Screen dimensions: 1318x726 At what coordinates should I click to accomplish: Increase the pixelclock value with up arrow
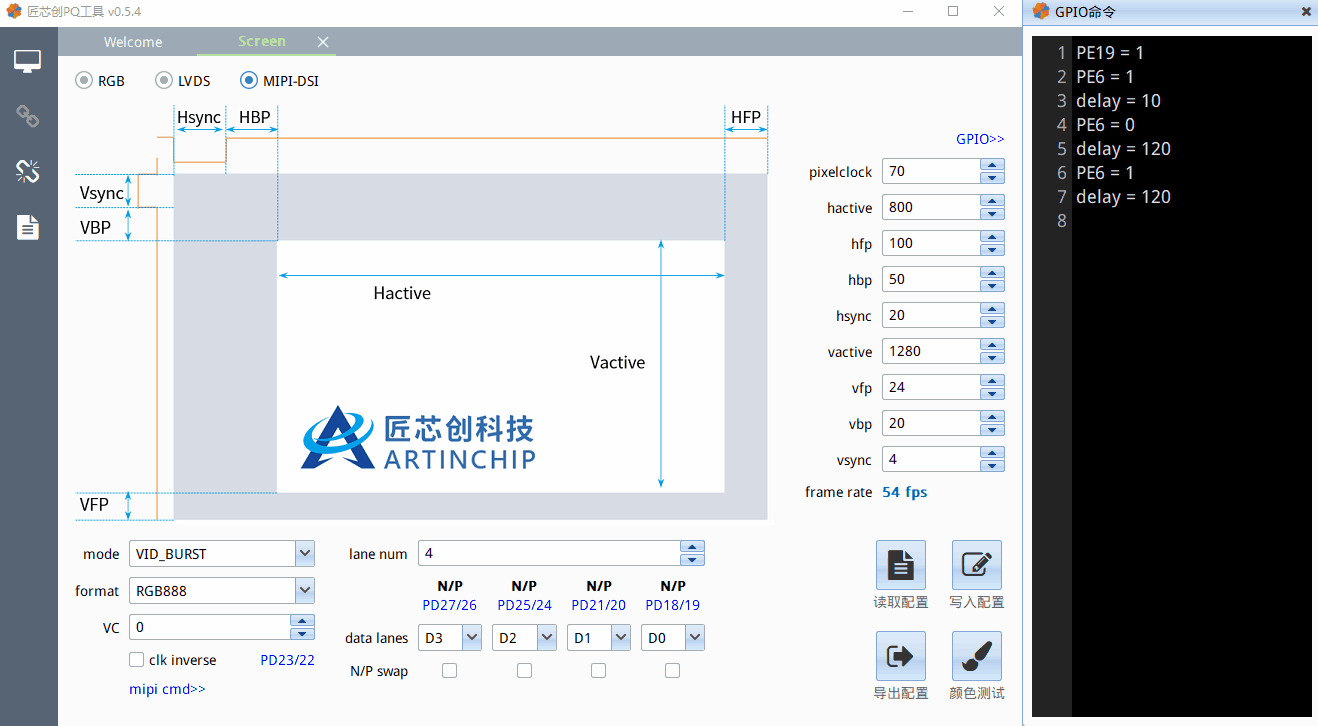[x=992, y=165]
